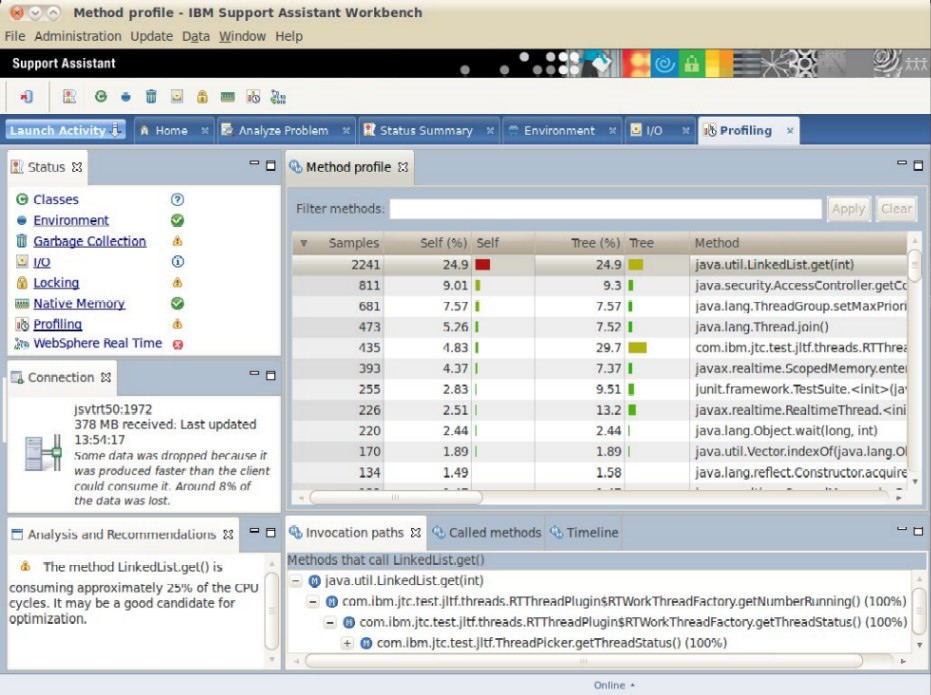Click the warning icon beside Garbage Collection
The image size is (931, 695).
tap(177, 241)
